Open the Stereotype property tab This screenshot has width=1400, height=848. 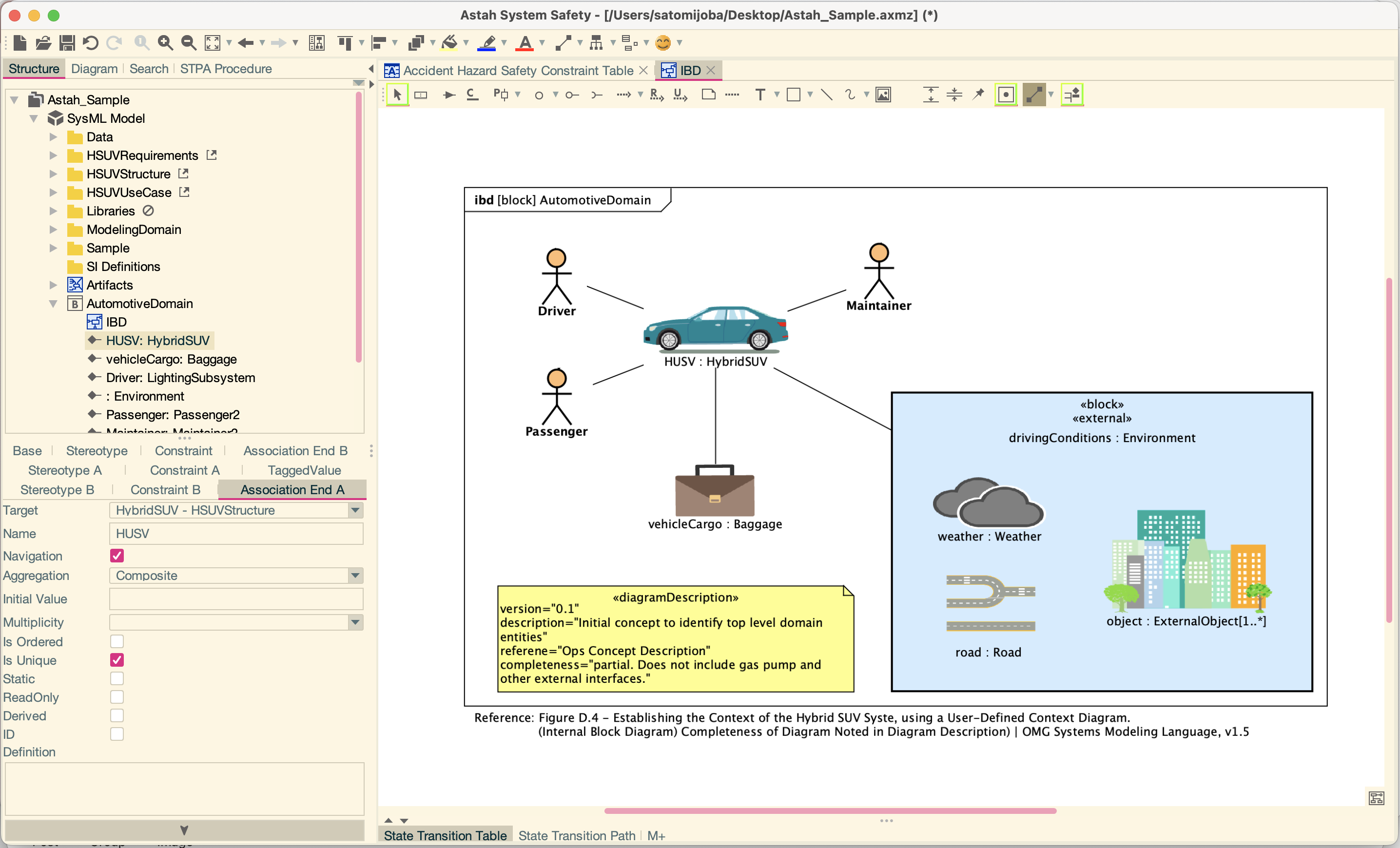point(97,450)
